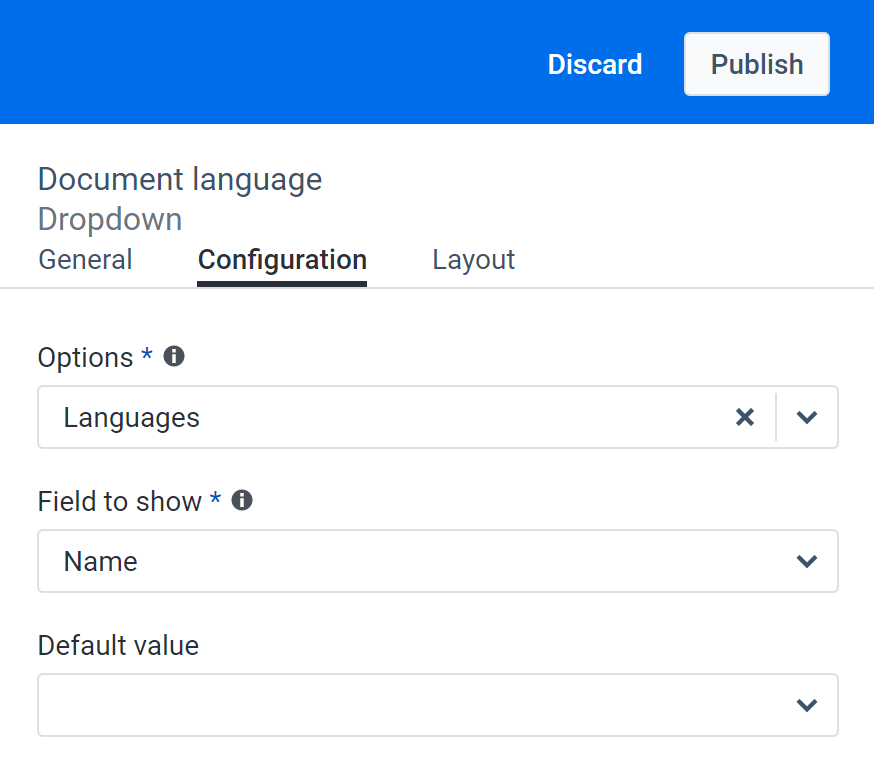The width and height of the screenshot is (874, 779).
Task: Expand the Field to show dropdown
Action: tap(807, 561)
